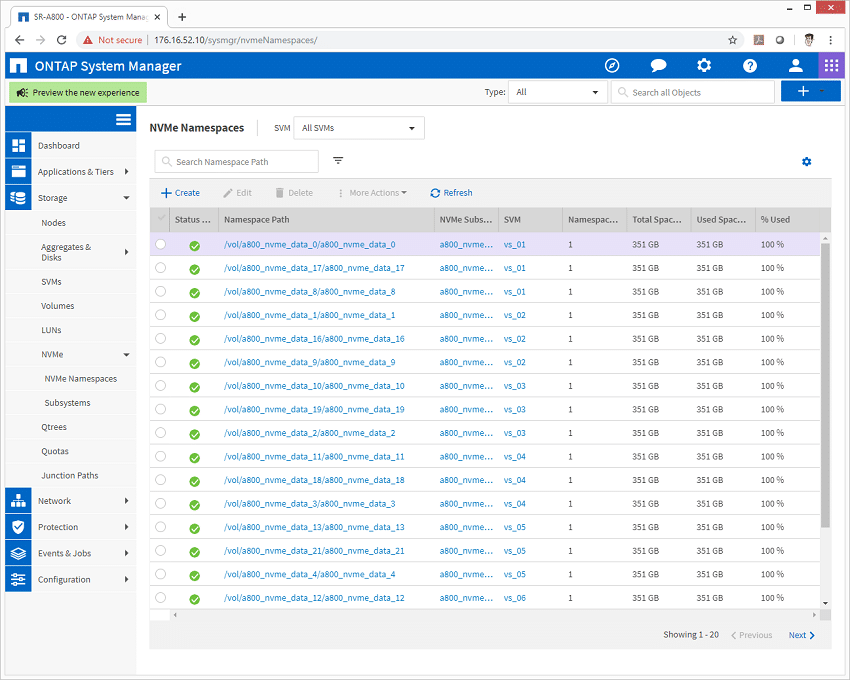
Task: Focus the Search all Objects field
Action: pos(693,92)
